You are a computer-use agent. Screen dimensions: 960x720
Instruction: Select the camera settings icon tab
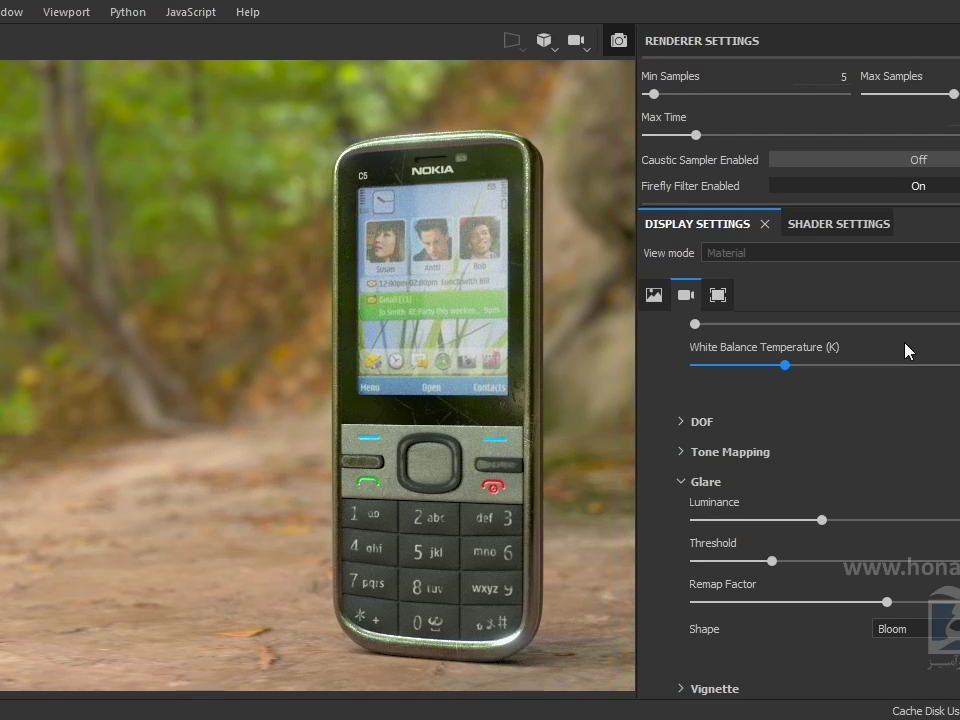[686, 295]
